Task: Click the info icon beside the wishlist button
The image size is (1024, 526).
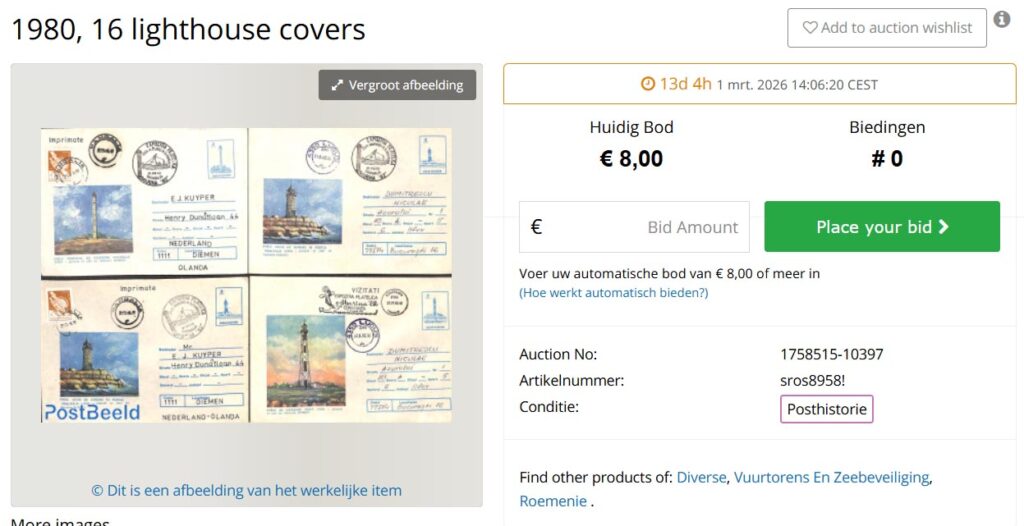Action: (1002, 20)
